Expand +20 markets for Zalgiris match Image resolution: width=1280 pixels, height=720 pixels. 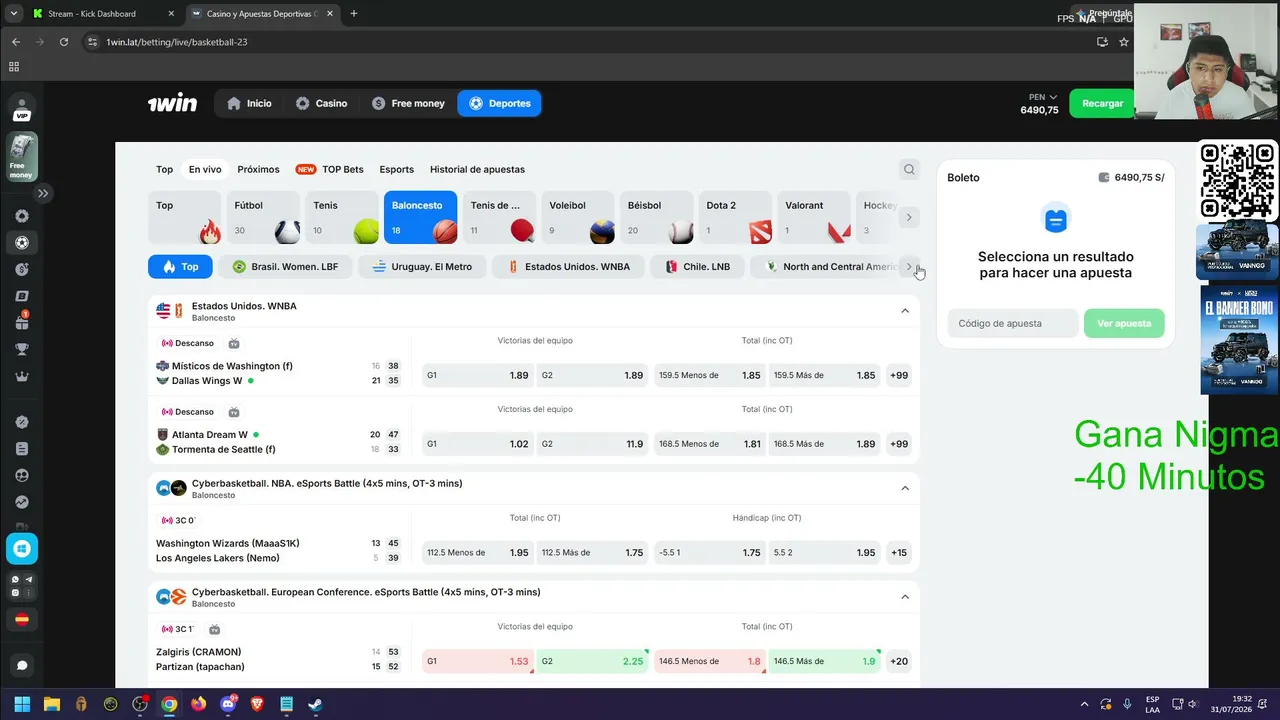pyautogui.click(x=899, y=661)
